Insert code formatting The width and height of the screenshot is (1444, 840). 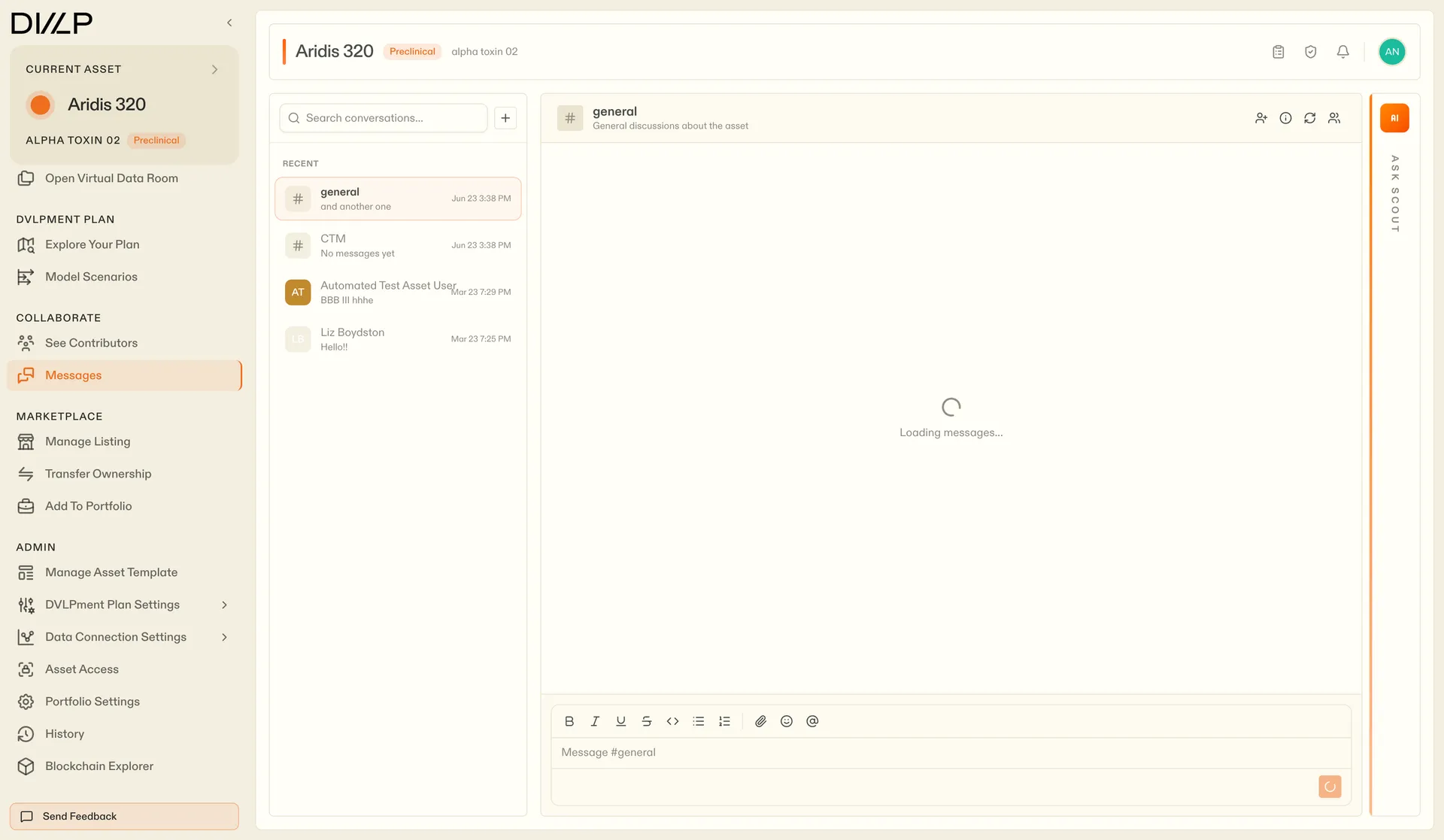(x=672, y=721)
